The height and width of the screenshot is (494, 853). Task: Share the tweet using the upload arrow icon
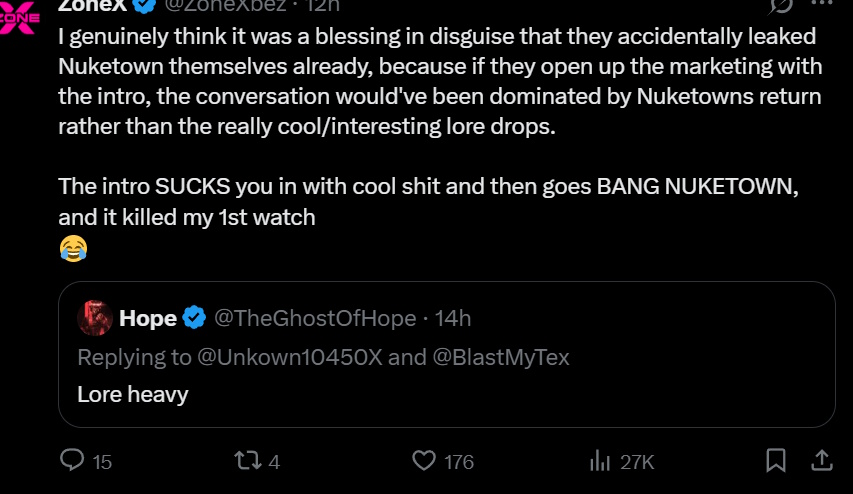pyautogui.click(x=821, y=460)
